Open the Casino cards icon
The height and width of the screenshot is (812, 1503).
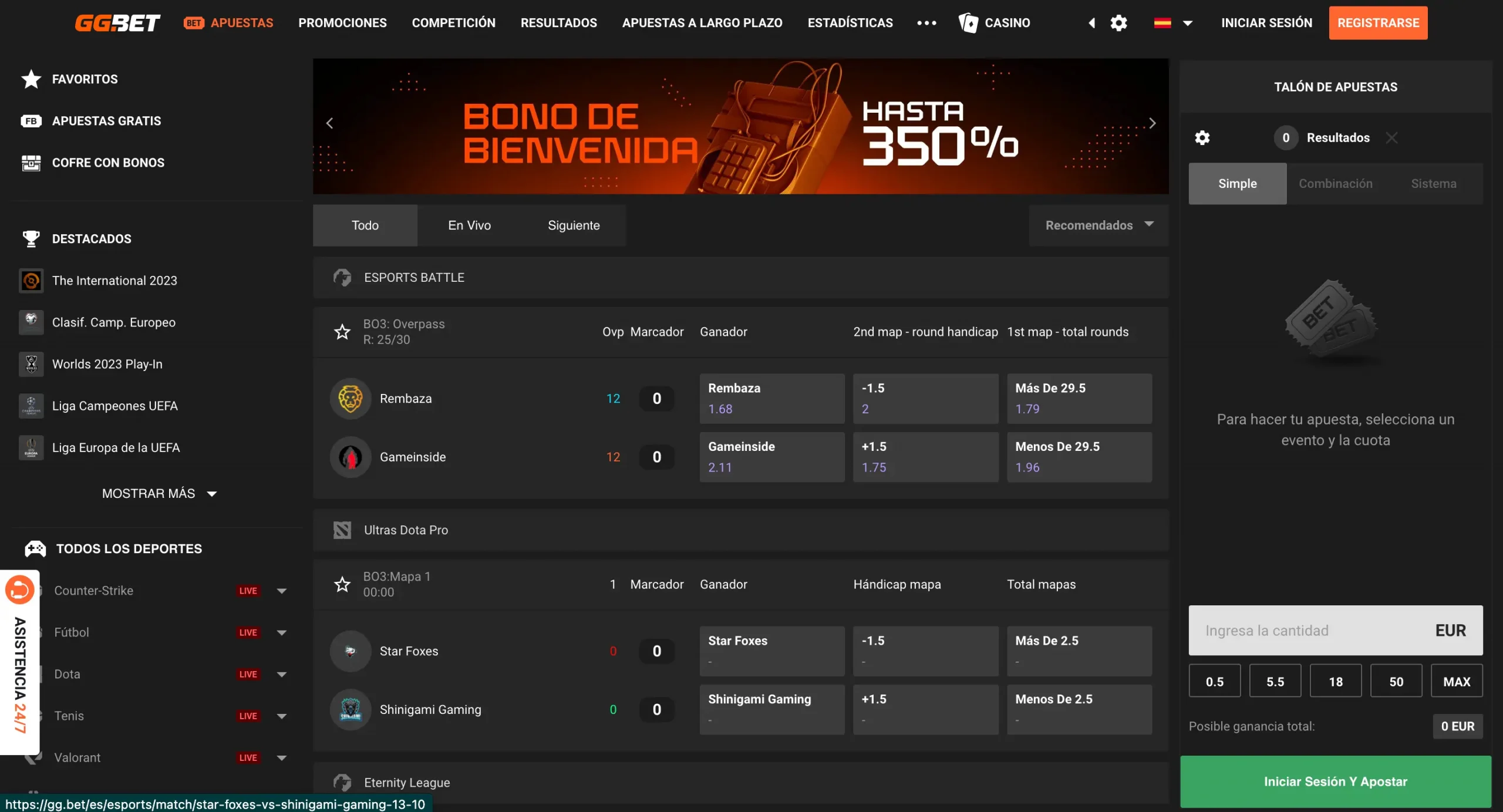[x=968, y=23]
